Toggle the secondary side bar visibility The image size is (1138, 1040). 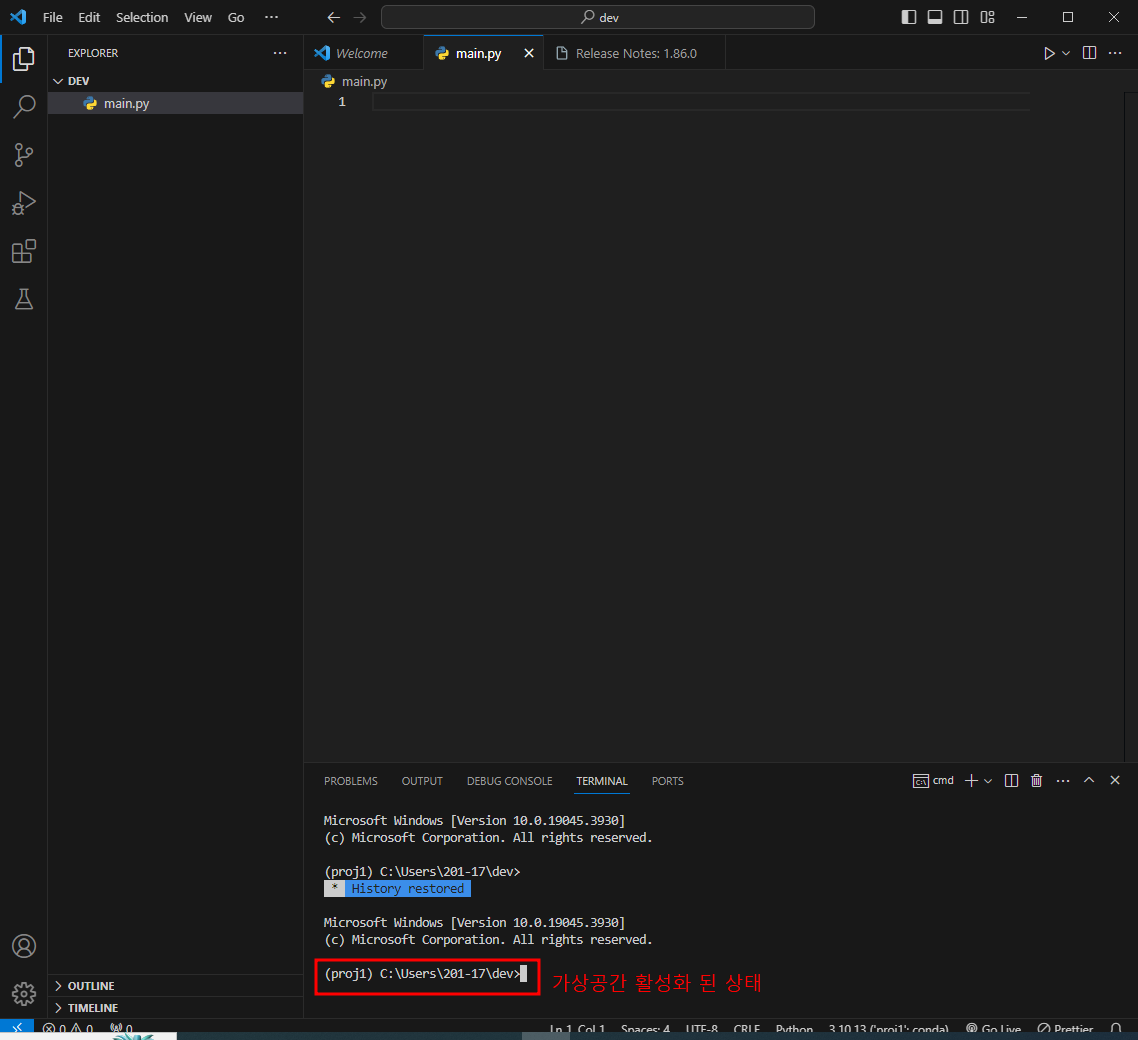961,17
